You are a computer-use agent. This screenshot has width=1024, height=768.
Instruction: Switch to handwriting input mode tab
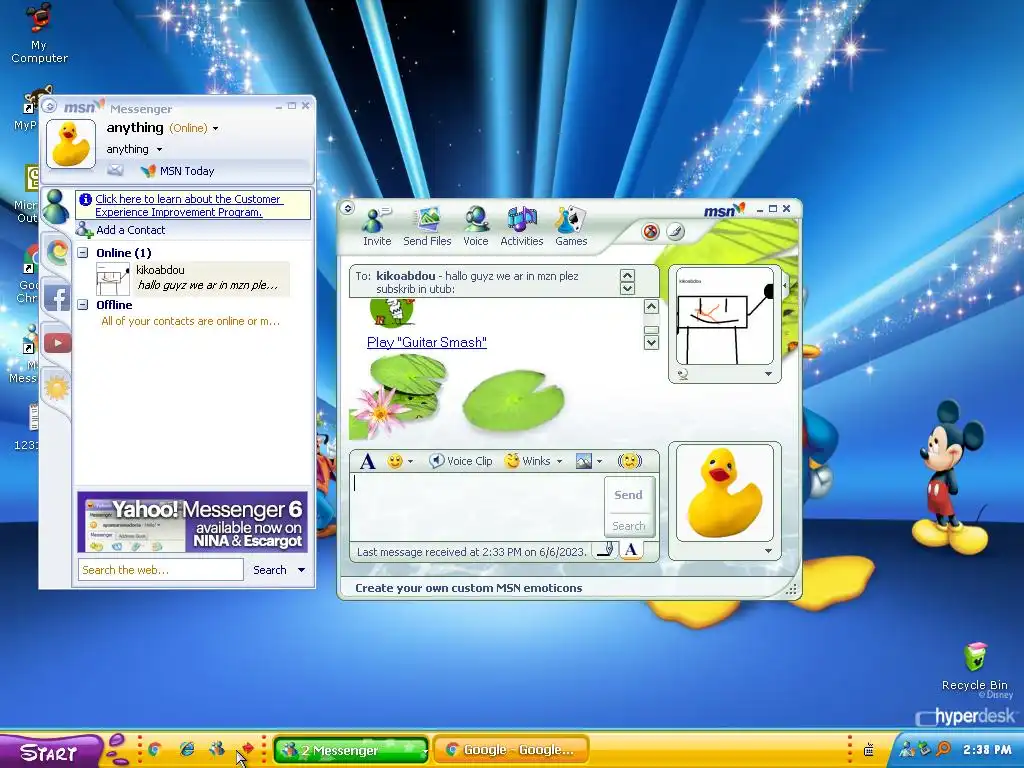tap(607, 550)
